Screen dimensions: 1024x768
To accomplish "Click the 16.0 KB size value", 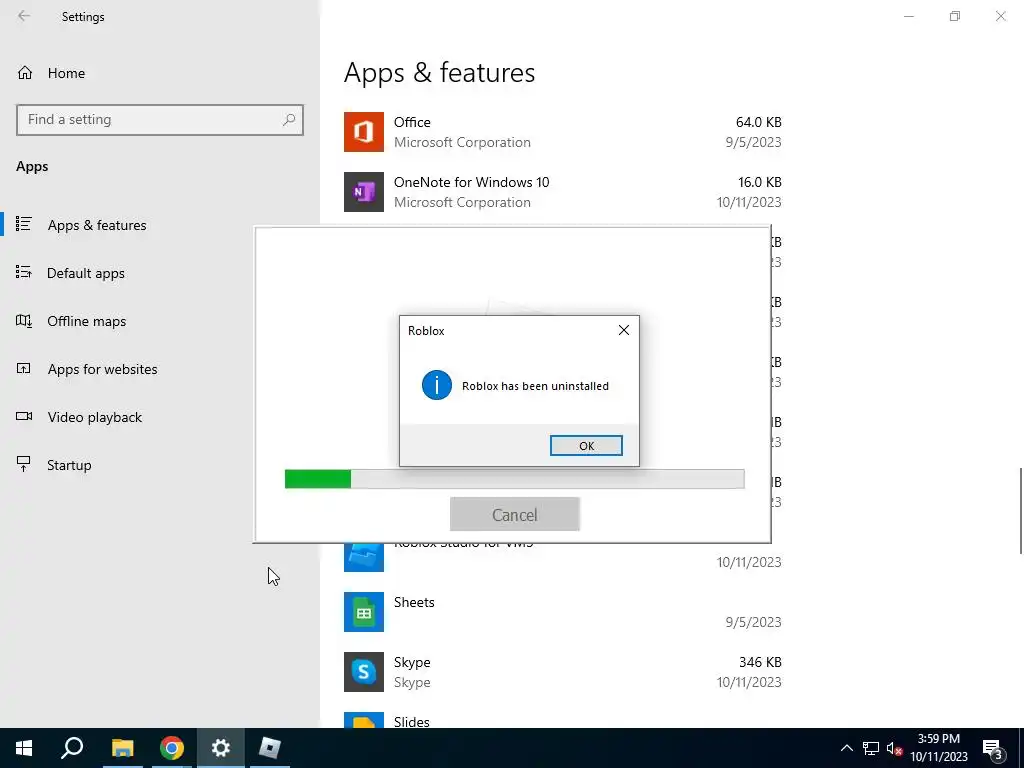I will click(x=758, y=182).
